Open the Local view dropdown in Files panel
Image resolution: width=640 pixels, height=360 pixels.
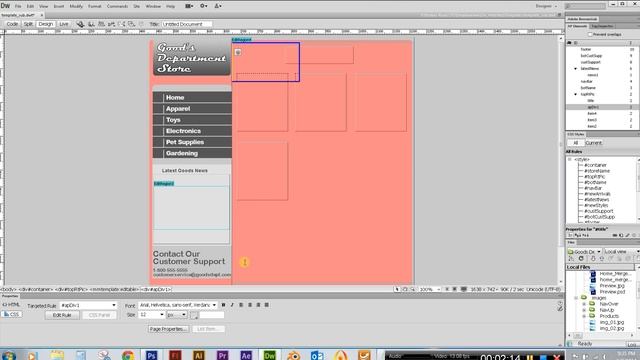621,252
